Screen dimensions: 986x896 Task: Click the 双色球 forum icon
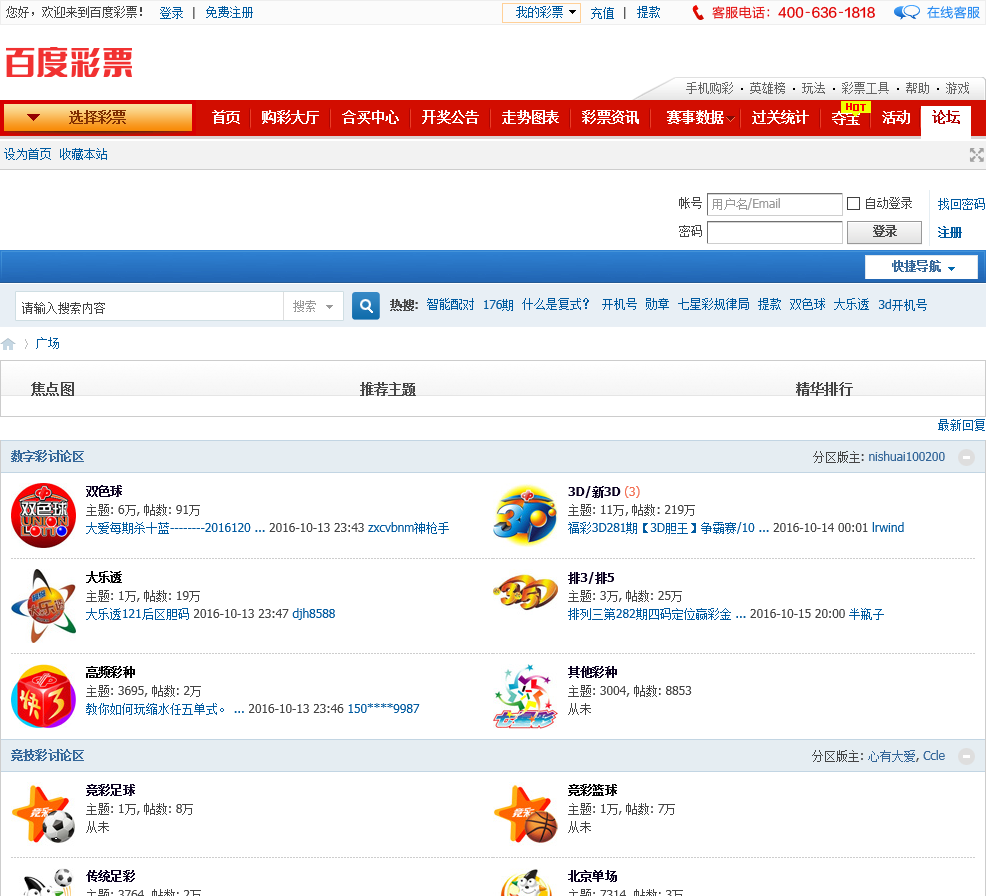(x=43, y=516)
